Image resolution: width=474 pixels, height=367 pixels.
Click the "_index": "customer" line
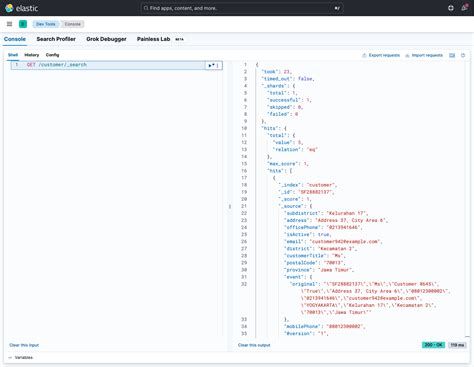(308, 185)
